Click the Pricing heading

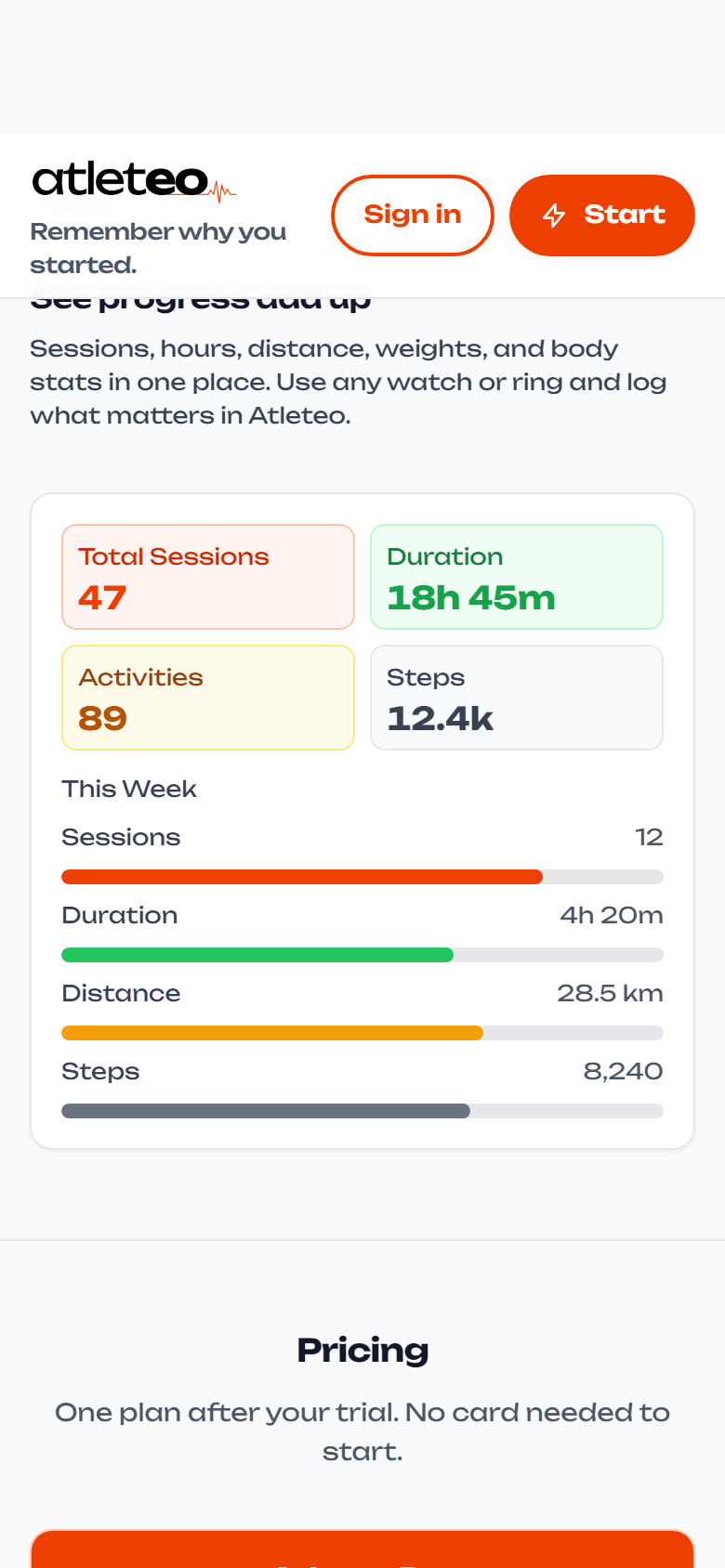[x=362, y=1350]
